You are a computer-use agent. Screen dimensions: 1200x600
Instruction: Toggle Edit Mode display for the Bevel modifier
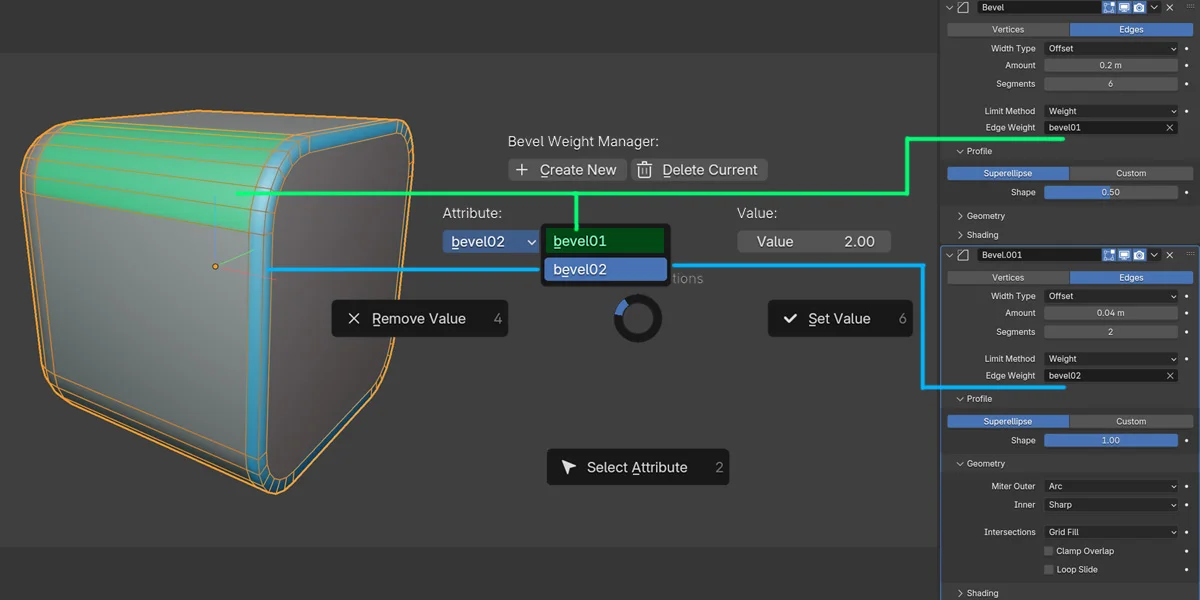pos(1109,7)
